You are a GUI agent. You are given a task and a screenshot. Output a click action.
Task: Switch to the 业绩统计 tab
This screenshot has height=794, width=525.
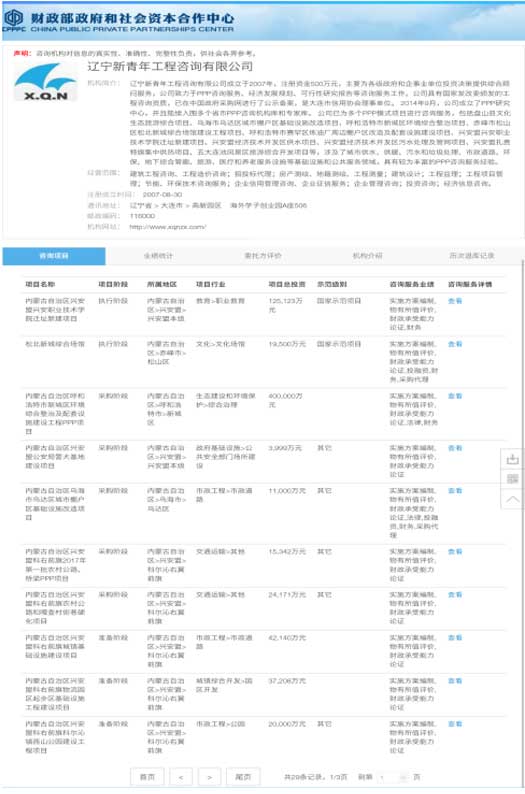click(x=158, y=256)
